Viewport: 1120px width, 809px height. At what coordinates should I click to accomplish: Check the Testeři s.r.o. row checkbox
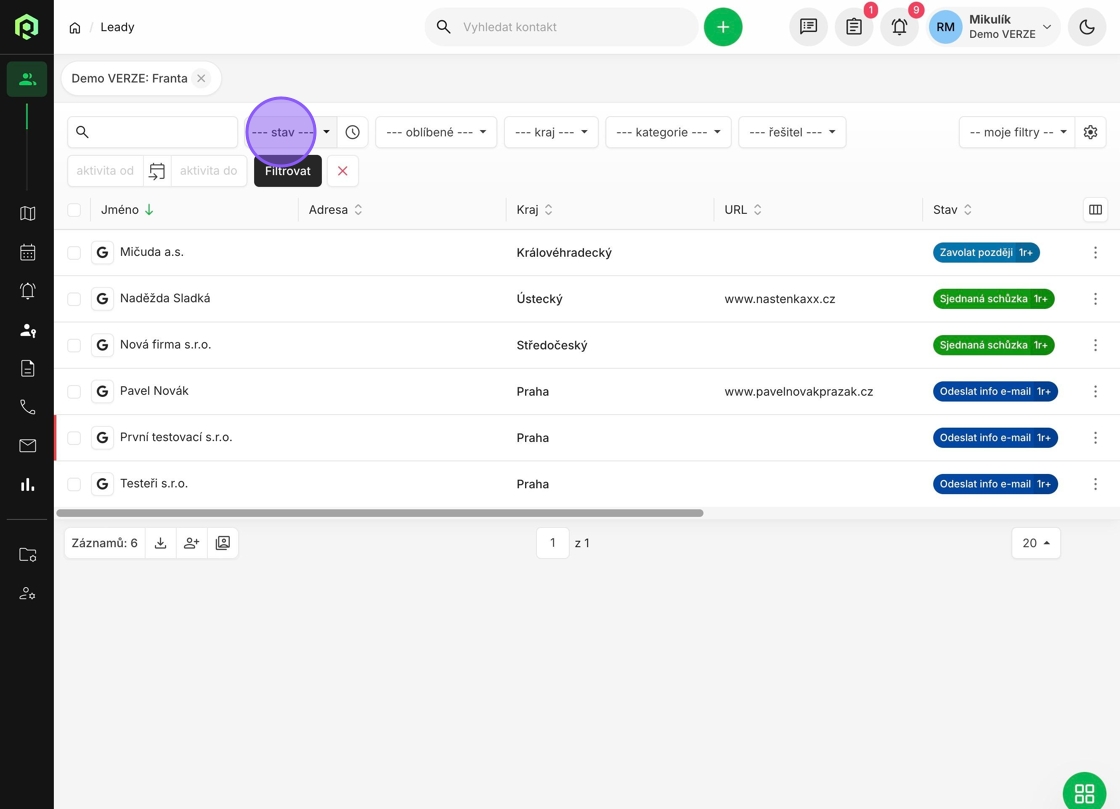pos(74,484)
